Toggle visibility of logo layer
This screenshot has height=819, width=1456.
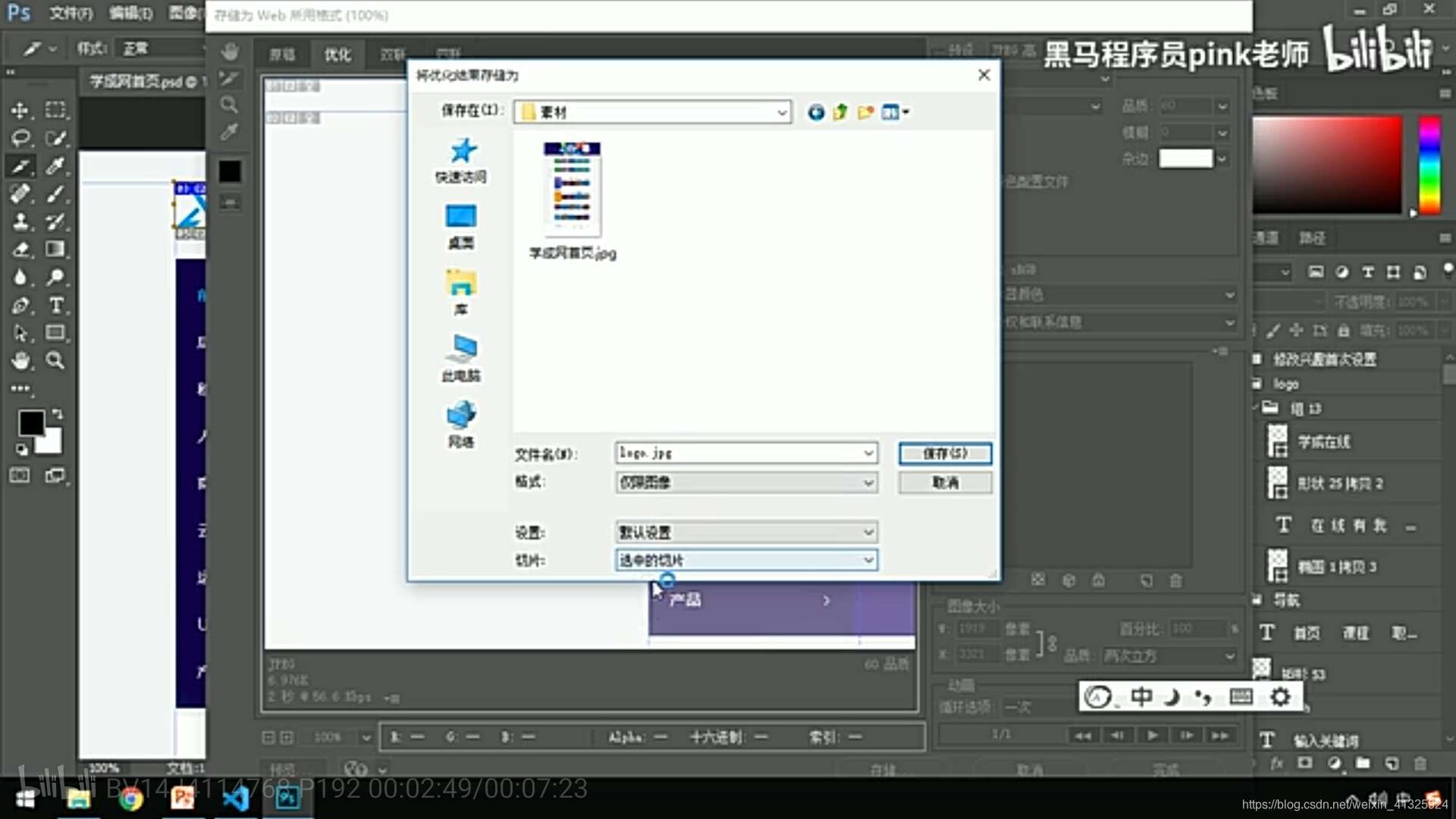[x=1257, y=384]
